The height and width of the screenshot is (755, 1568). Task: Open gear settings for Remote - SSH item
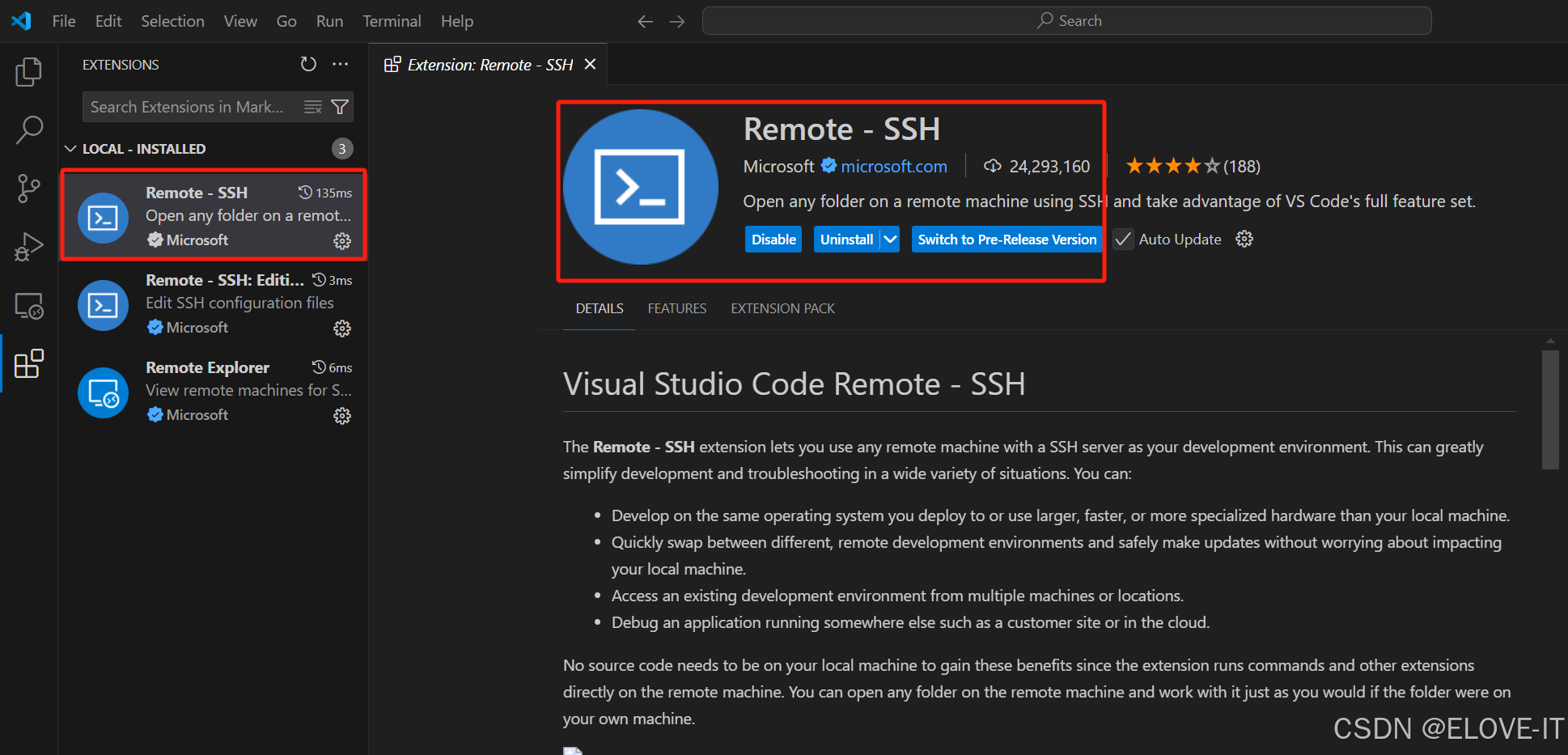click(342, 241)
